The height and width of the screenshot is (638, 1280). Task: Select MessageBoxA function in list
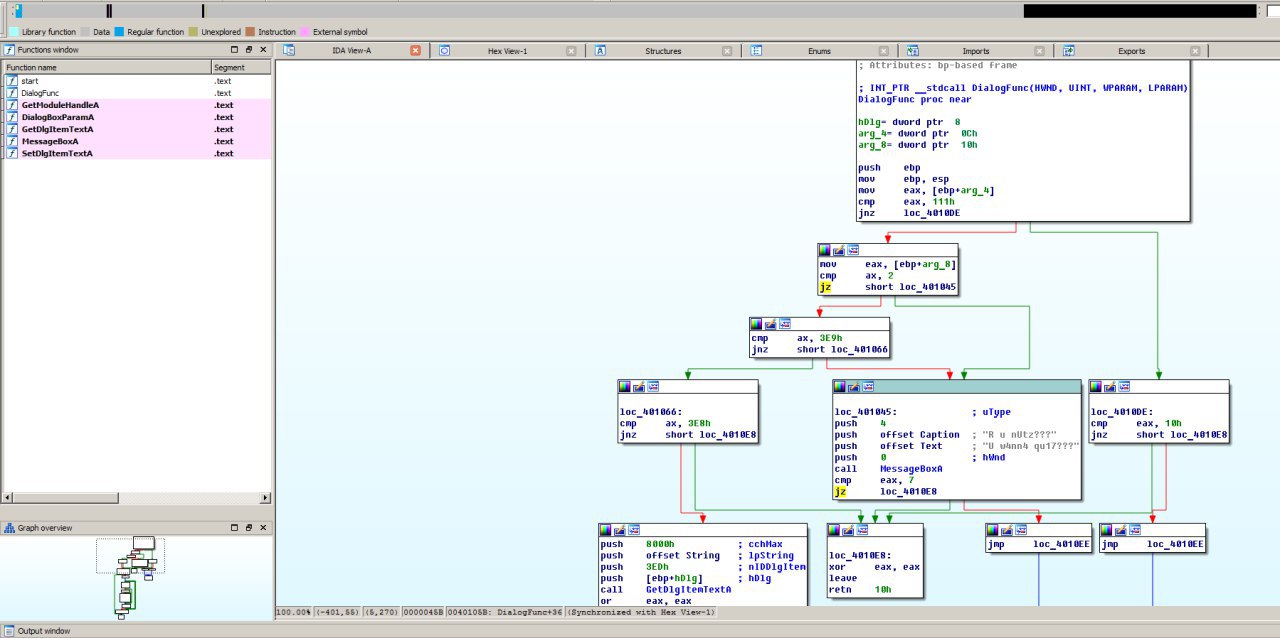pos(50,141)
